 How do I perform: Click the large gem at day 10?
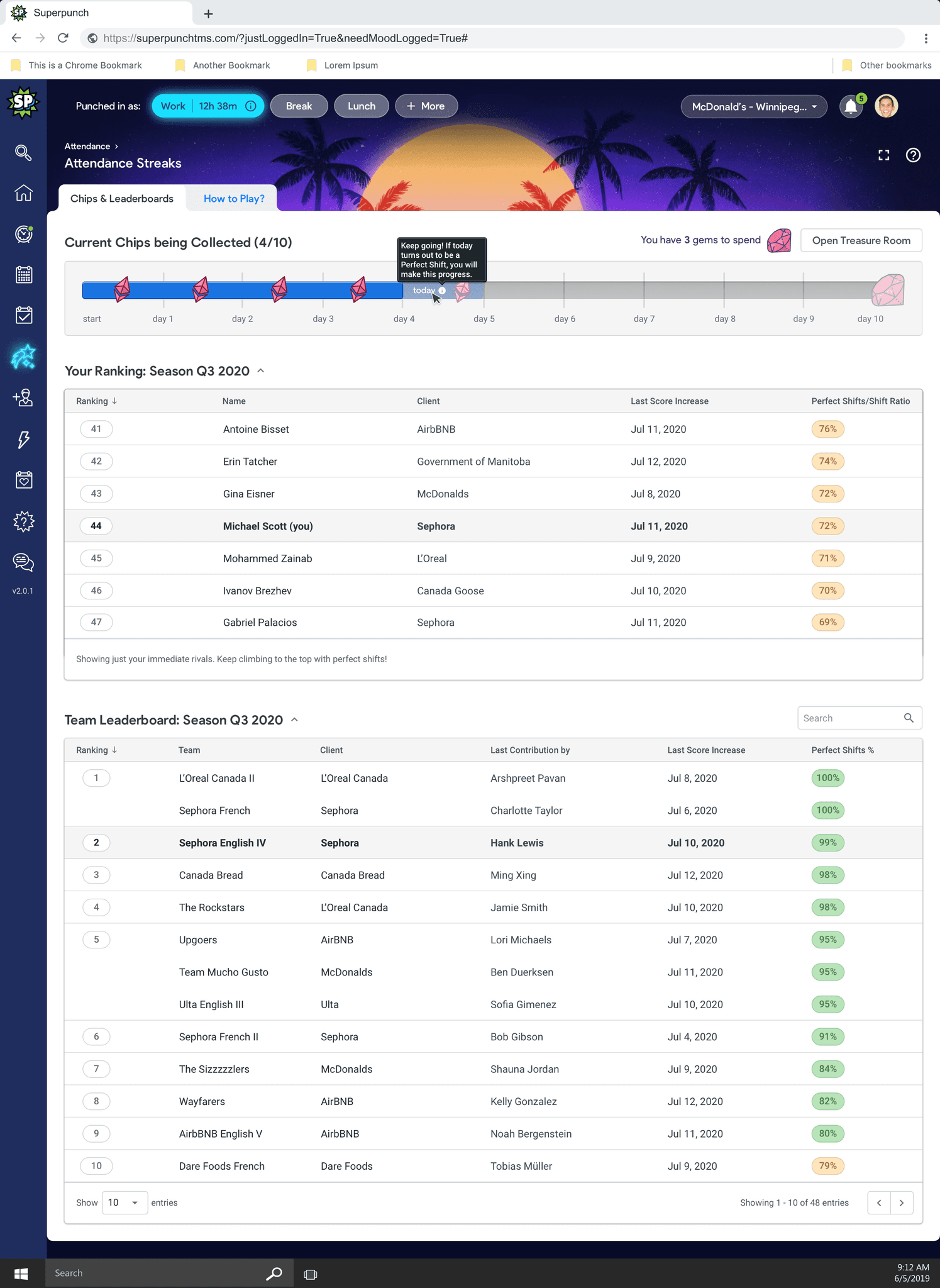[x=888, y=290]
